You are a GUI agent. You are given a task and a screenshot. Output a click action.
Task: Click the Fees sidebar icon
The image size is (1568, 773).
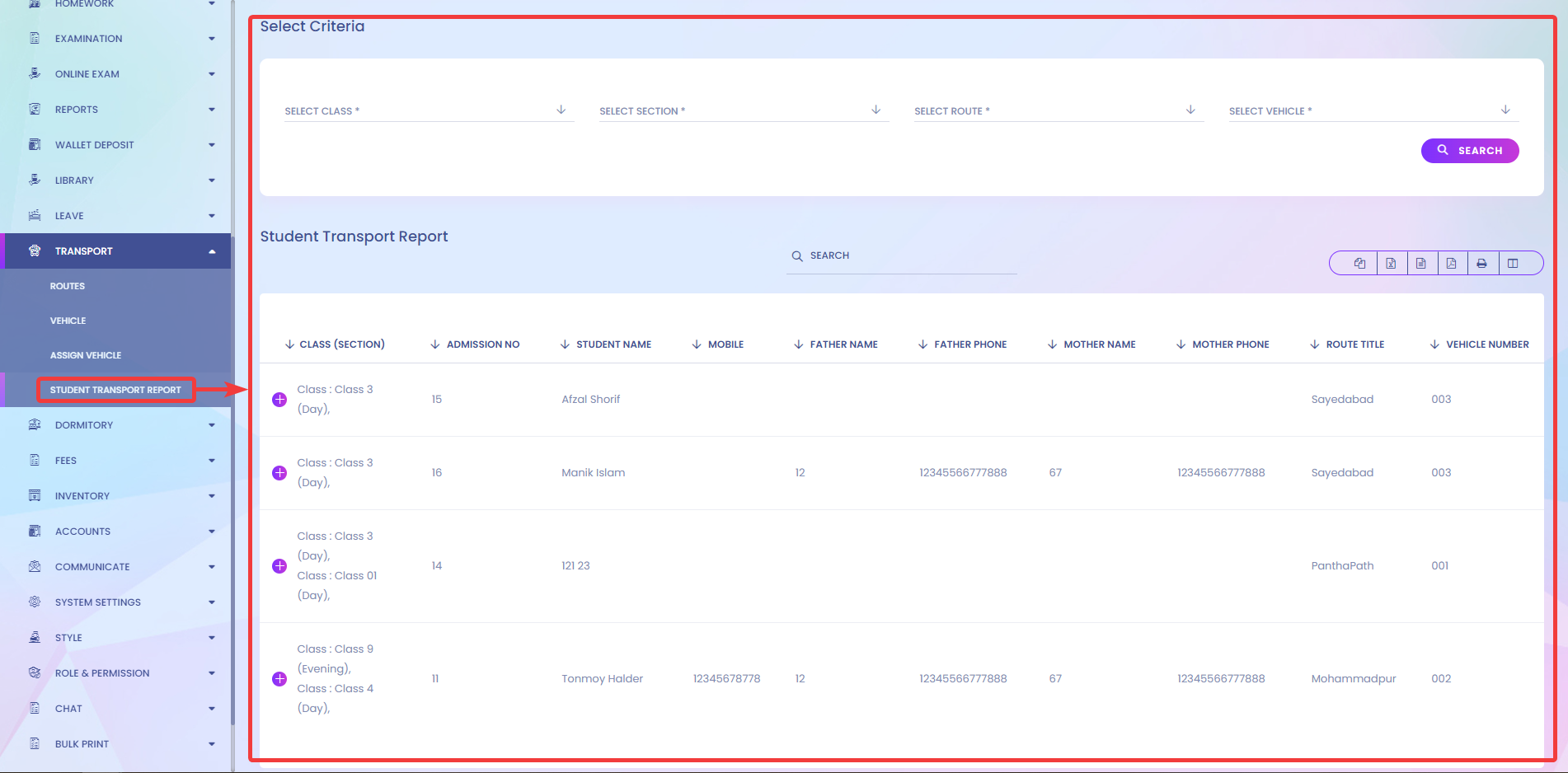pyautogui.click(x=35, y=460)
